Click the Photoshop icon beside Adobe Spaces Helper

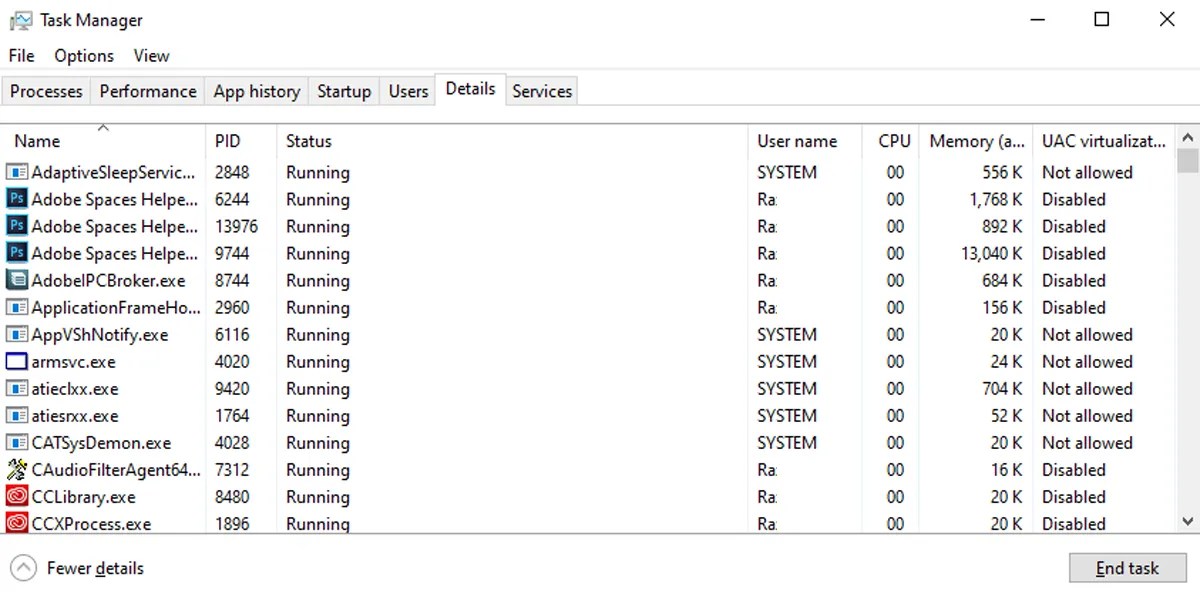[x=17, y=199]
